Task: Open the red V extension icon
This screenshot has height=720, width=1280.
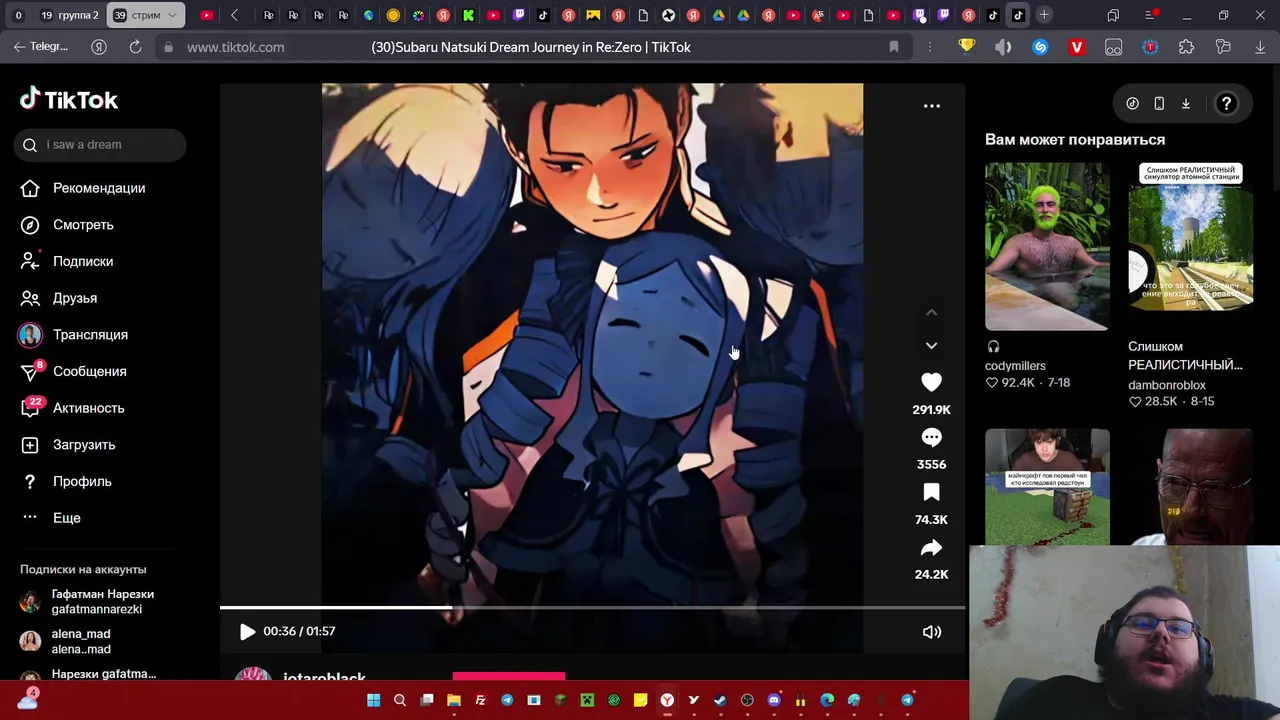Action: [x=1076, y=47]
